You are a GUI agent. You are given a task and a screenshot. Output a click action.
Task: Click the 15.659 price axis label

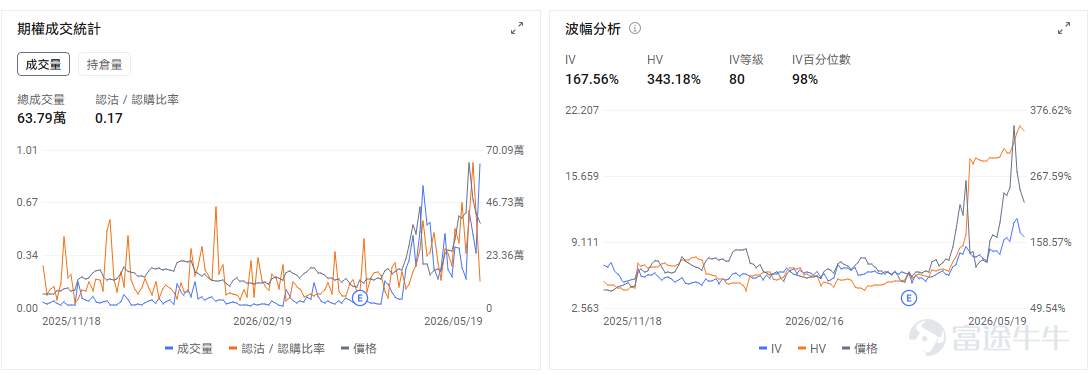click(581, 176)
